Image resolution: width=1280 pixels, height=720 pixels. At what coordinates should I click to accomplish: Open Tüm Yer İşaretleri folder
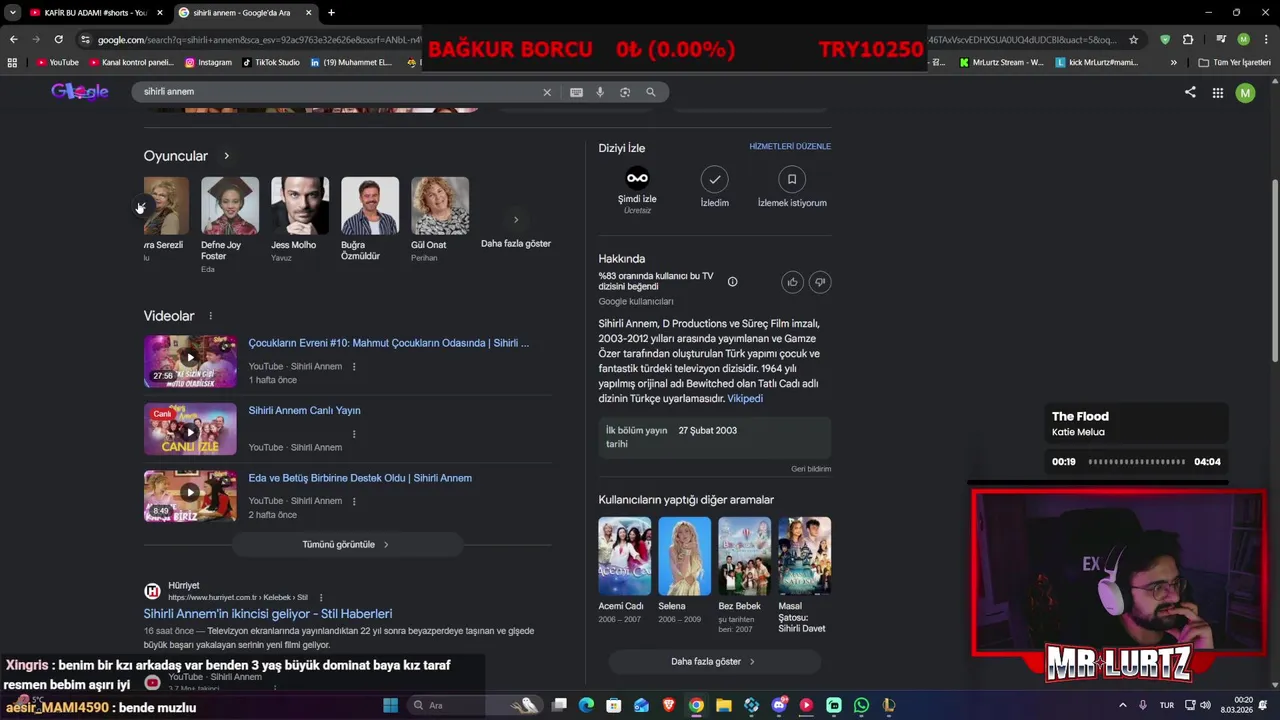click(x=1235, y=62)
